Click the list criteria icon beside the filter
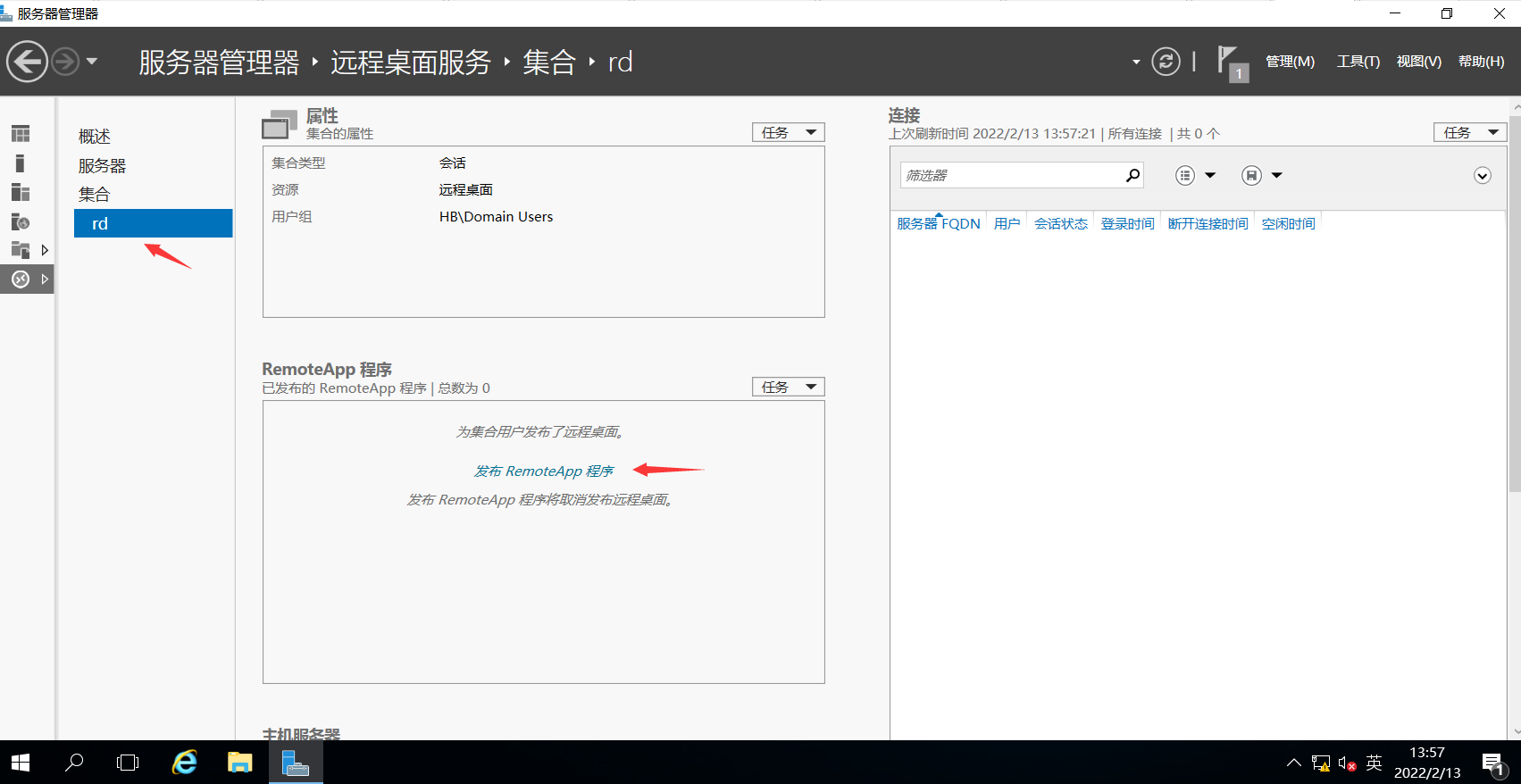1521x784 pixels. coord(1185,175)
